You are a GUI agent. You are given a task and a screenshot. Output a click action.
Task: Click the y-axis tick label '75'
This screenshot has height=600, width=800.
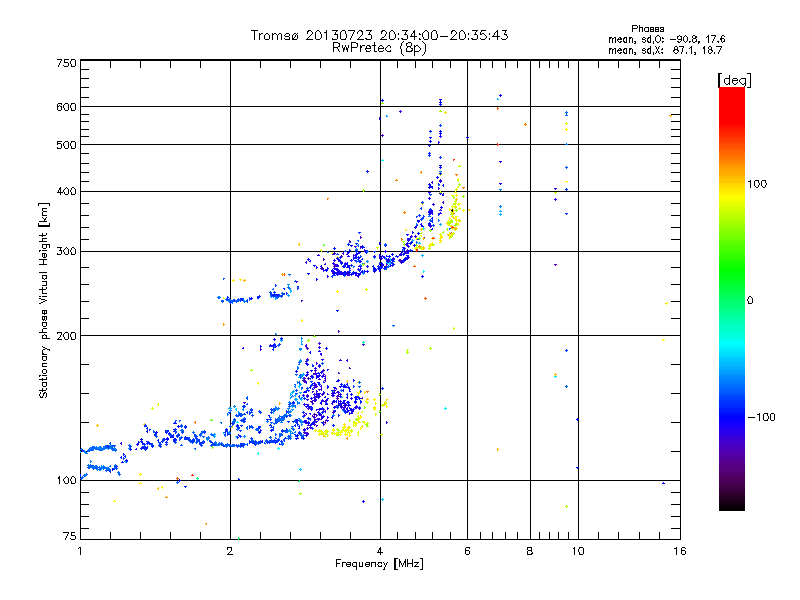click(x=70, y=536)
